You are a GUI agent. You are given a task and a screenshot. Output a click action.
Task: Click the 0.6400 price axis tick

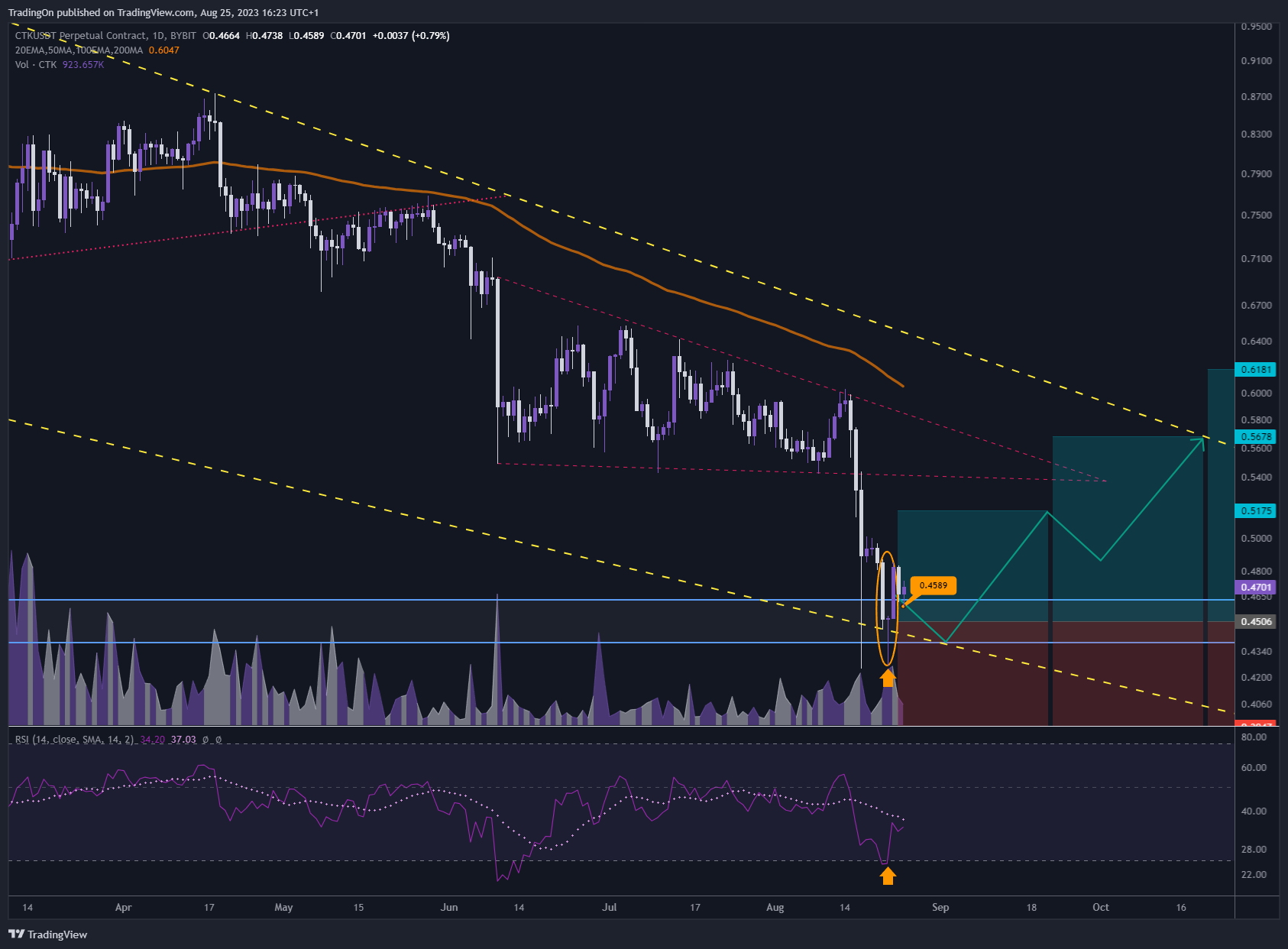(x=1257, y=342)
